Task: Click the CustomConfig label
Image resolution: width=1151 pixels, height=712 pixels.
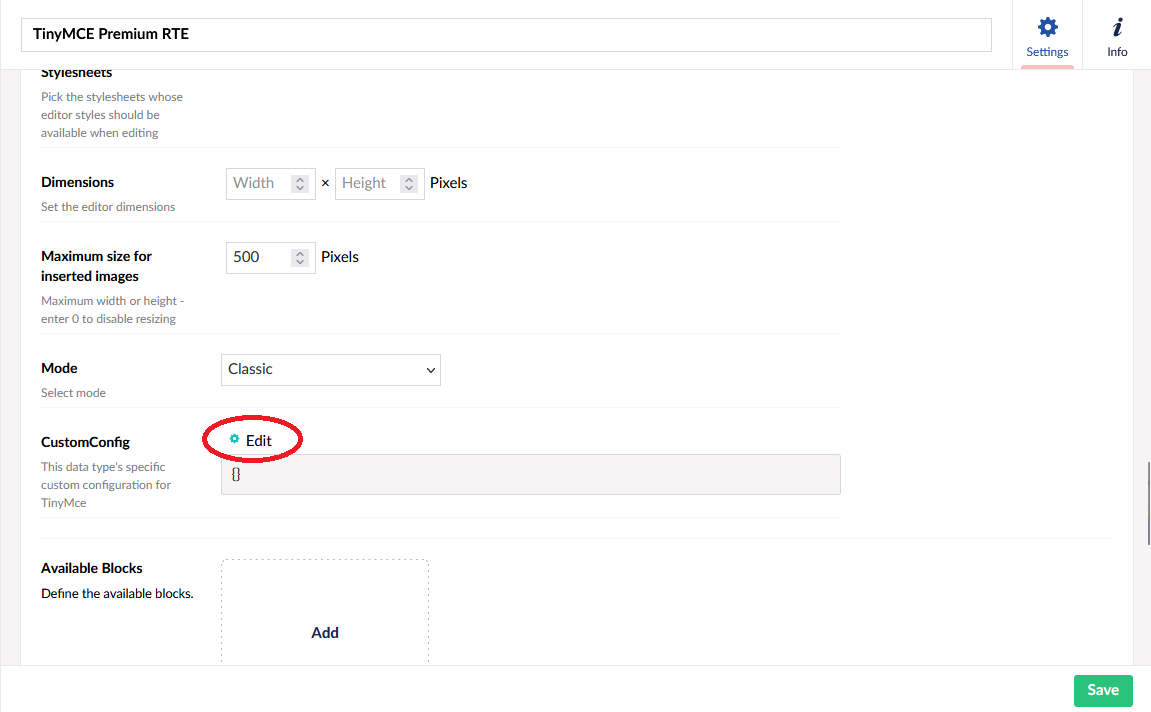Action: point(85,442)
